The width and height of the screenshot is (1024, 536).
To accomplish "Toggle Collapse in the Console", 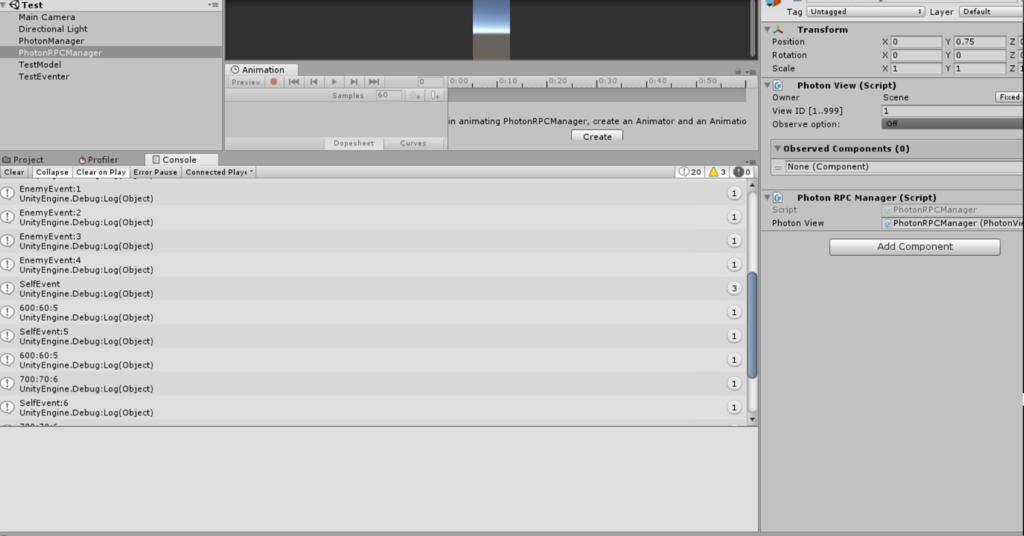I will pyautogui.click(x=52, y=172).
